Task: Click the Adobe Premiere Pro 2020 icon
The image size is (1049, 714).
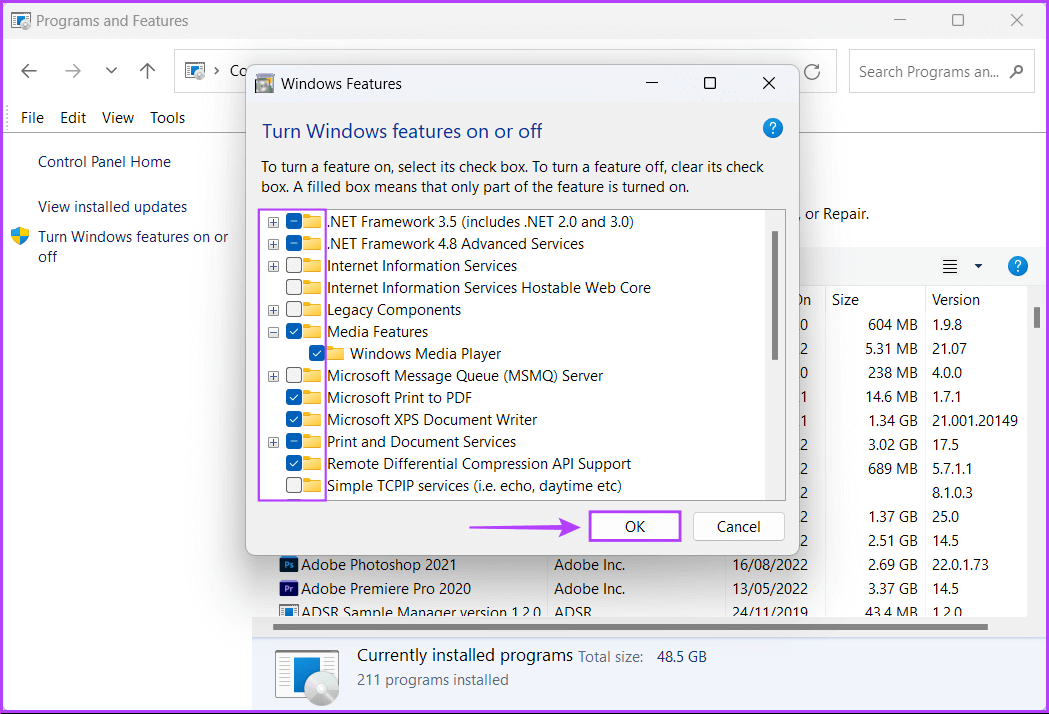Action: [x=288, y=589]
